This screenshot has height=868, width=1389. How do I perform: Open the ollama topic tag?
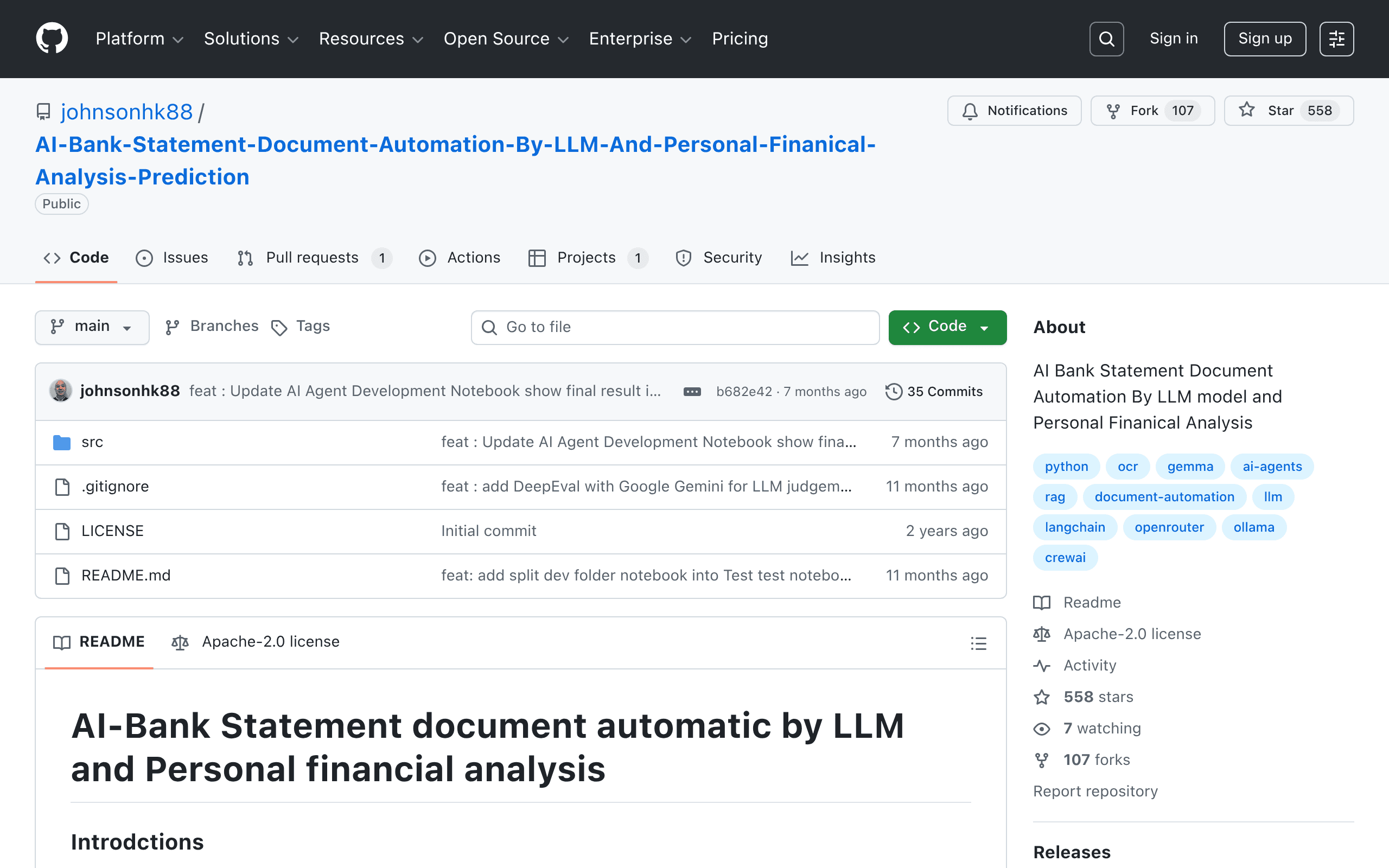[x=1254, y=527]
